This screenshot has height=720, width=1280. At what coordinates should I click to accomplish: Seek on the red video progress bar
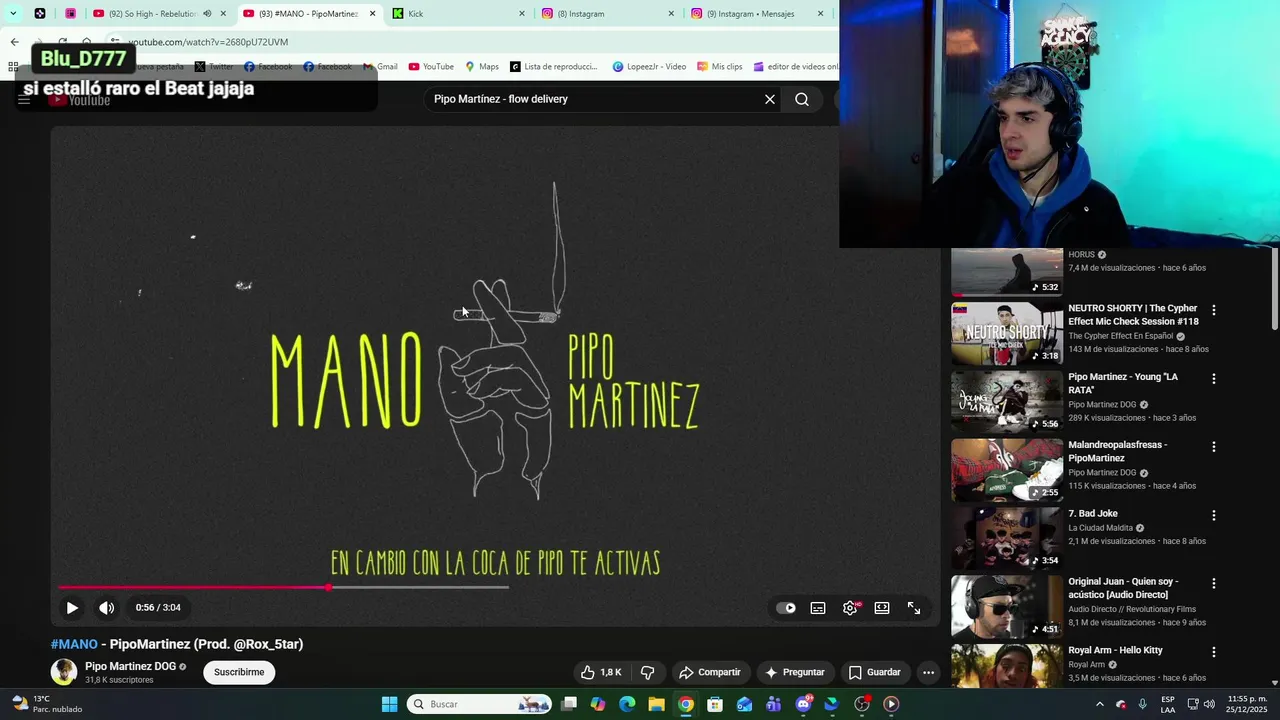click(194, 587)
